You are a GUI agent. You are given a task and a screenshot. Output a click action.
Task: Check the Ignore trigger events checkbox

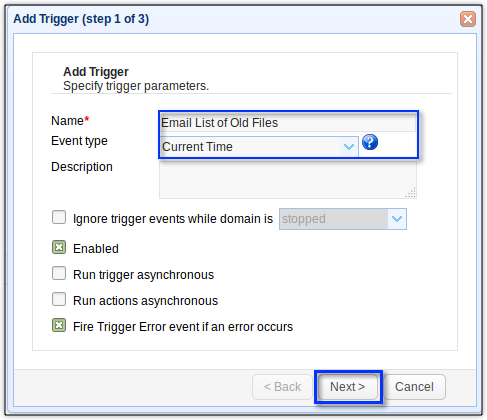(x=59, y=217)
